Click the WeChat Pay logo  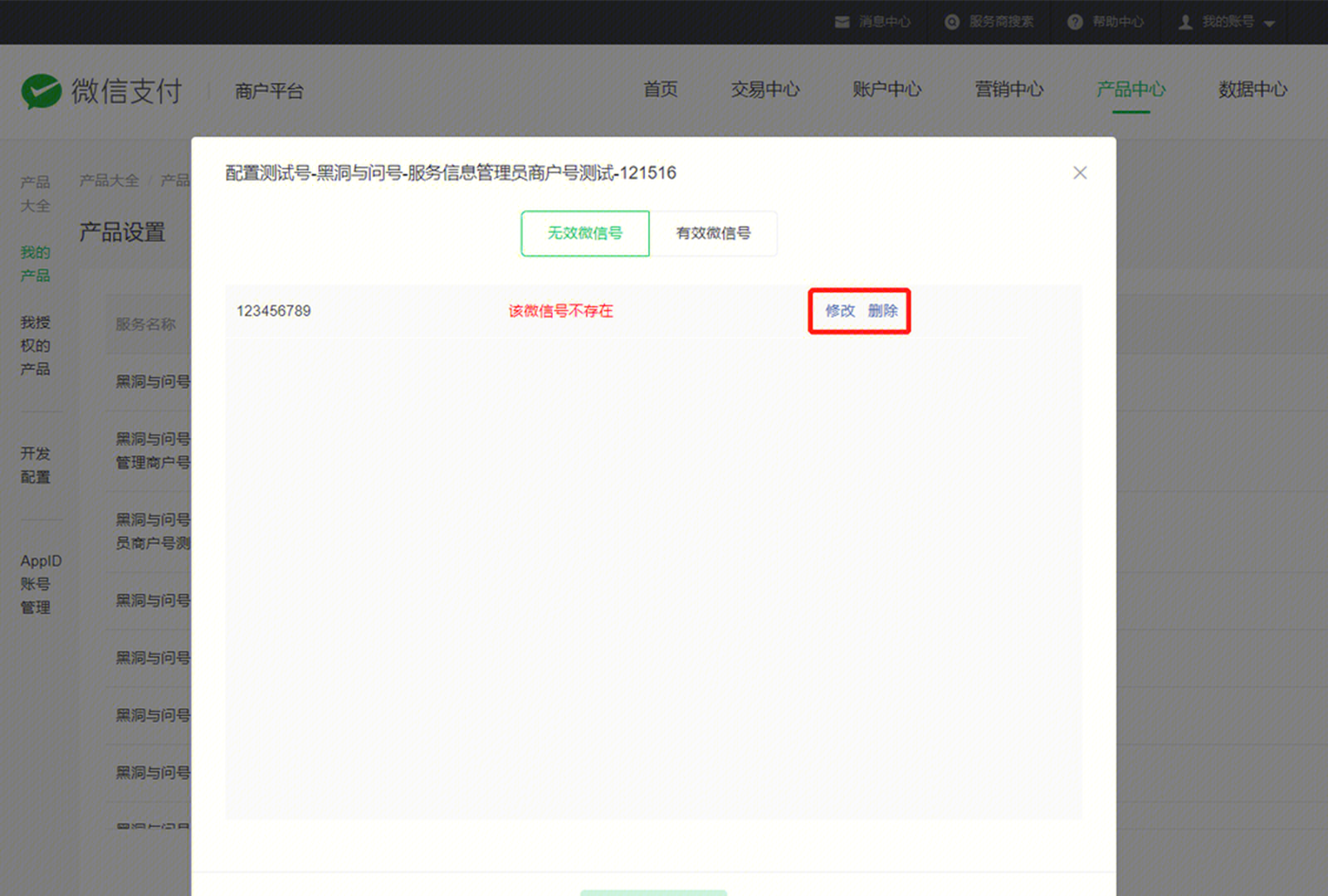[x=101, y=91]
